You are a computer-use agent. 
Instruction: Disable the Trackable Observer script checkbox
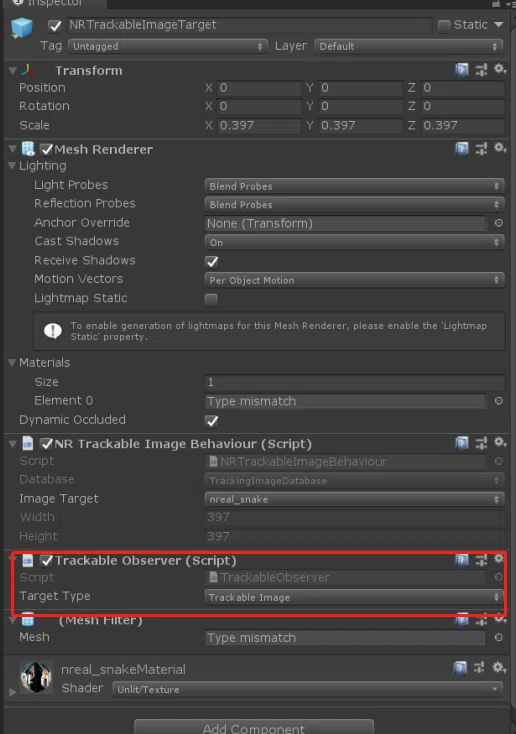click(46, 560)
